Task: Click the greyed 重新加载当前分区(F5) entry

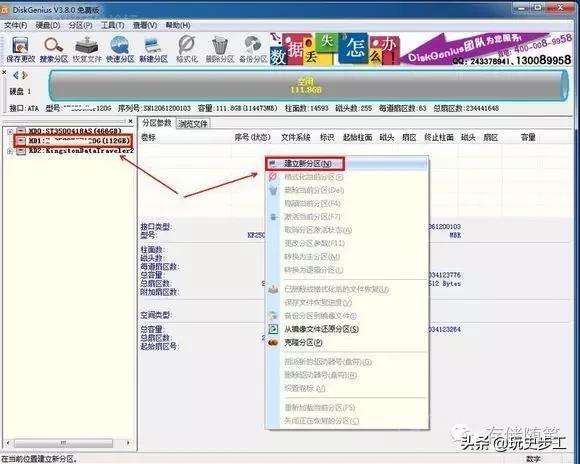Action: pos(347,408)
